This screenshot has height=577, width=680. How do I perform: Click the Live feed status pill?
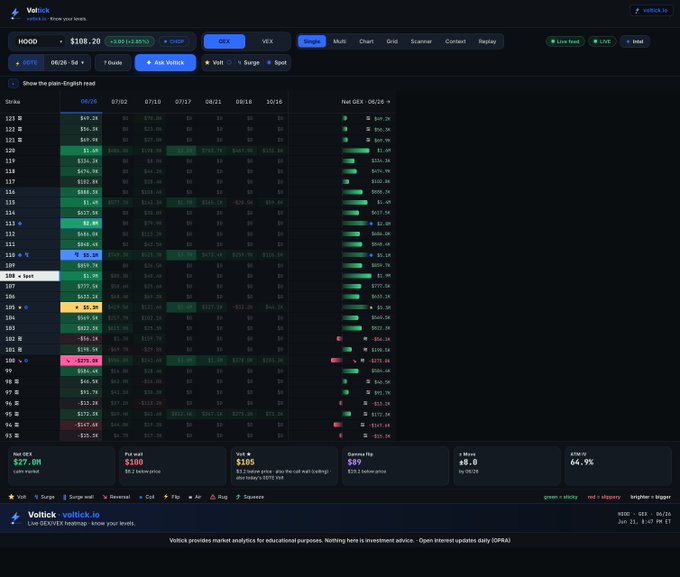[565, 42]
